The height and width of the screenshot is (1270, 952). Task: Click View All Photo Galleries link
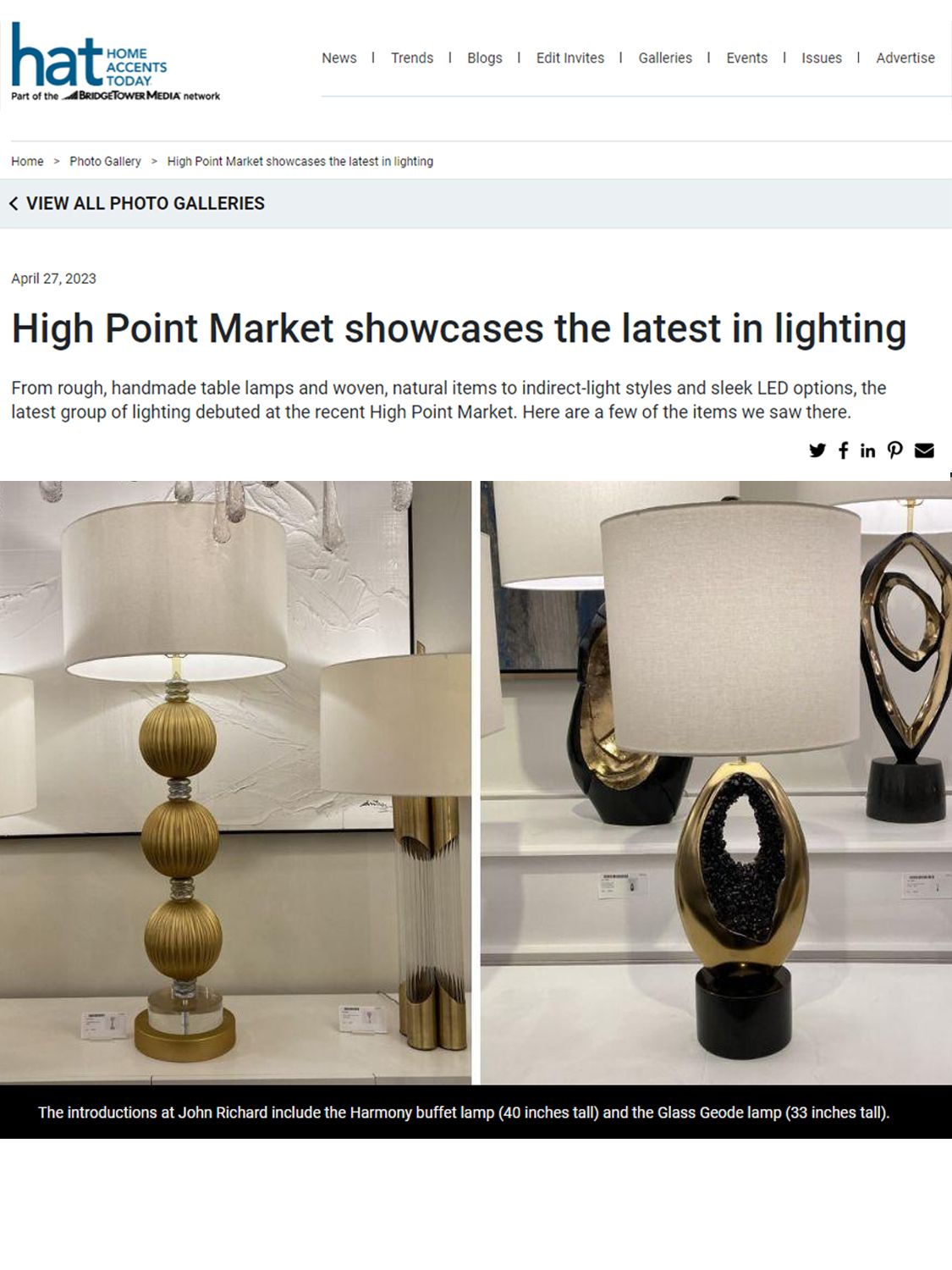click(x=146, y=203)
